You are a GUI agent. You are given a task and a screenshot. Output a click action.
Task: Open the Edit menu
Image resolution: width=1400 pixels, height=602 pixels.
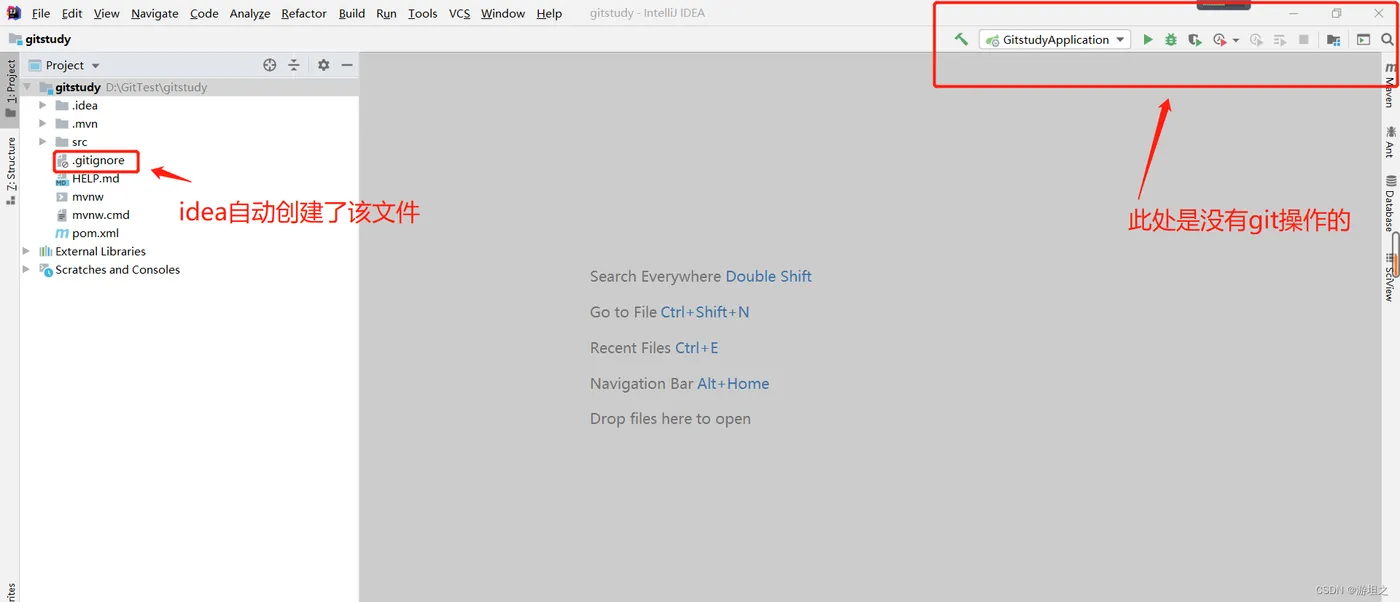pyautogui.click(x=72, y=13)
